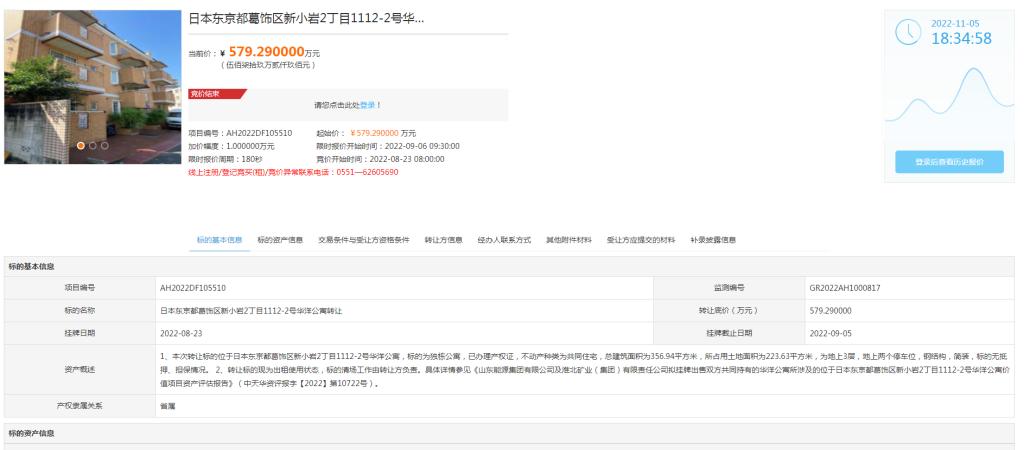Screen dimensions: 1024x450
Task: Select the third carousel dot
Action: 105,145
